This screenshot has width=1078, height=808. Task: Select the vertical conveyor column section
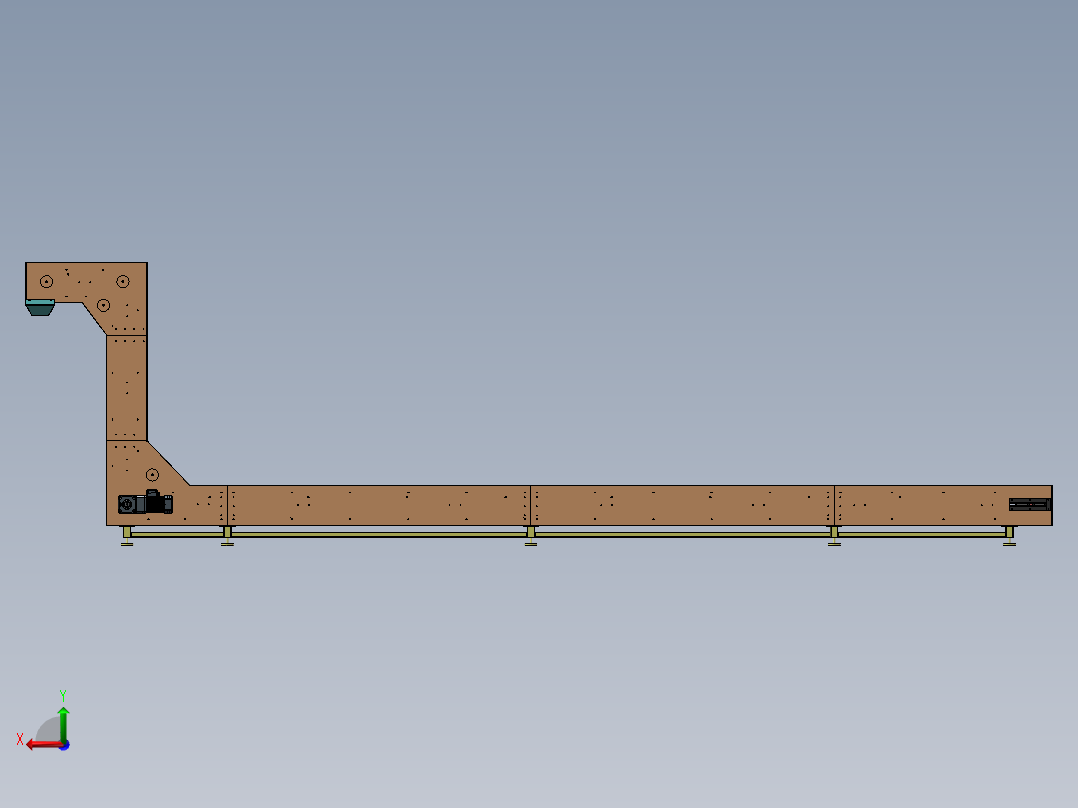click(x=126, y=388)
